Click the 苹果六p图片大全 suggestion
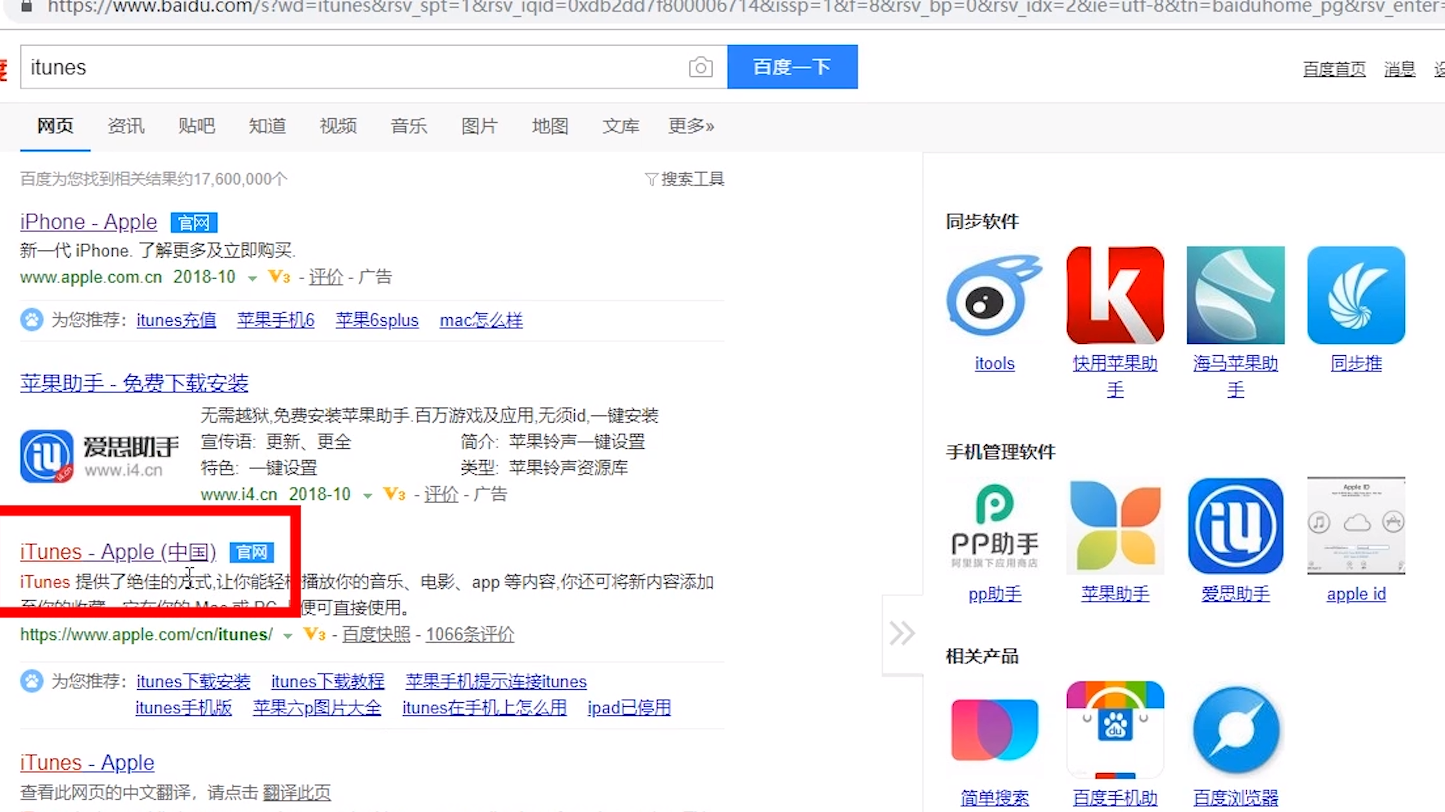 317,707
